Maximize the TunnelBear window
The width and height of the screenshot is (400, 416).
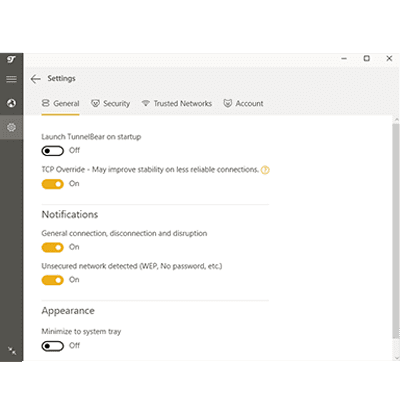click(x=366, y=58)
